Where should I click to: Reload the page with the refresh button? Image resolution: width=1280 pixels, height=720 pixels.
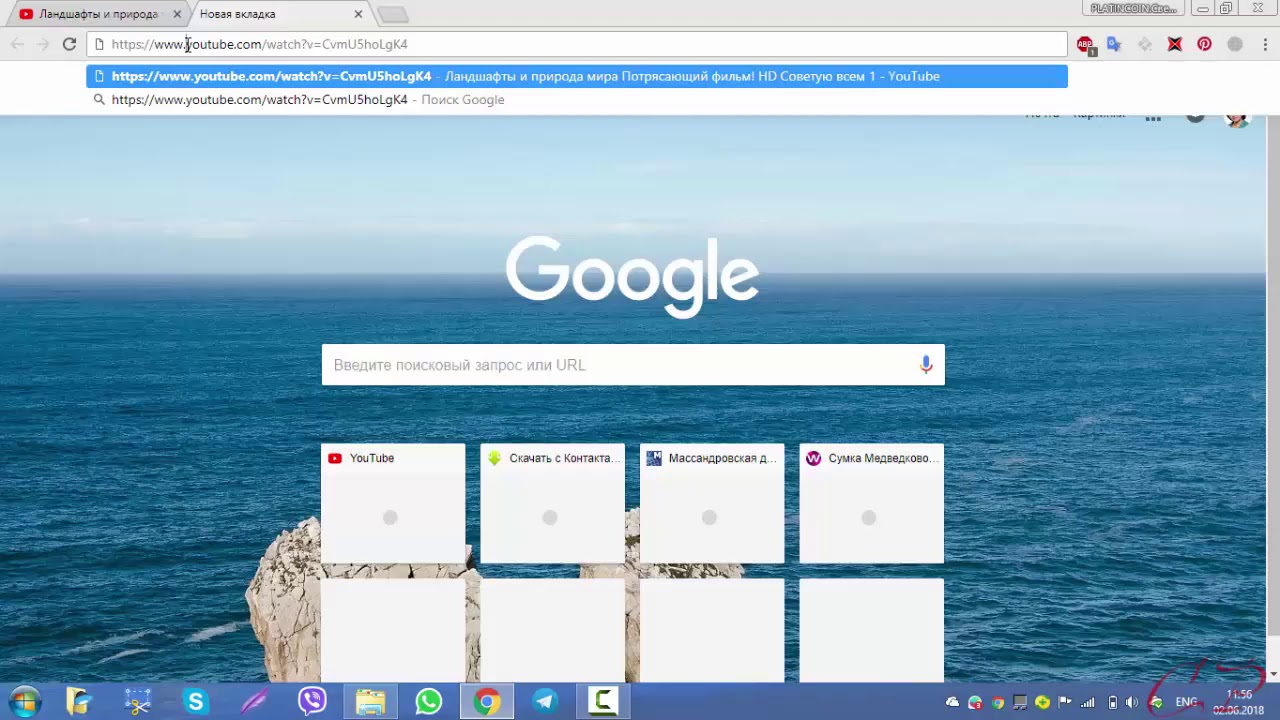tap(69, 44)
